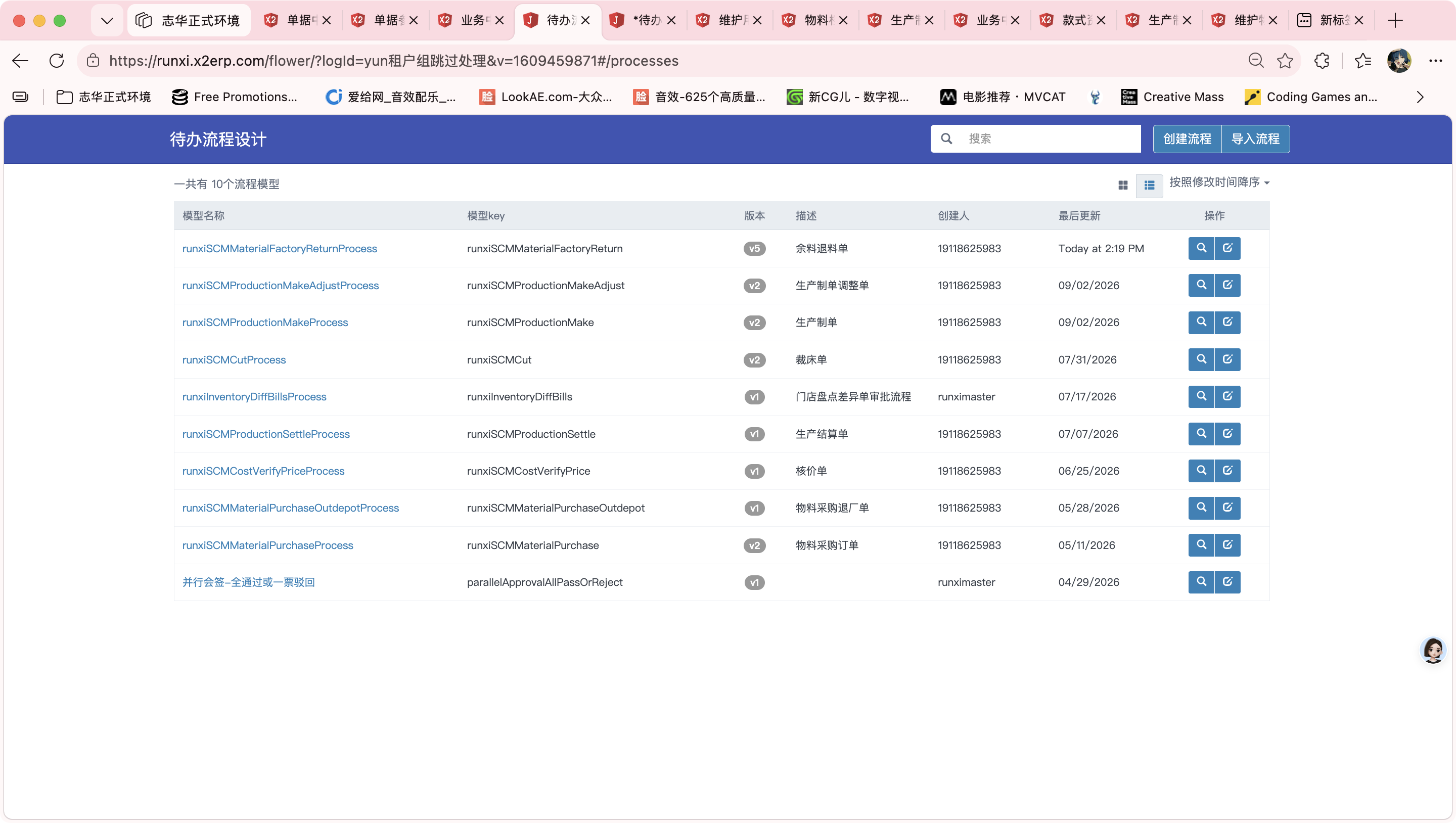Open runxiSCMCutProcess model link

(234, 359)
